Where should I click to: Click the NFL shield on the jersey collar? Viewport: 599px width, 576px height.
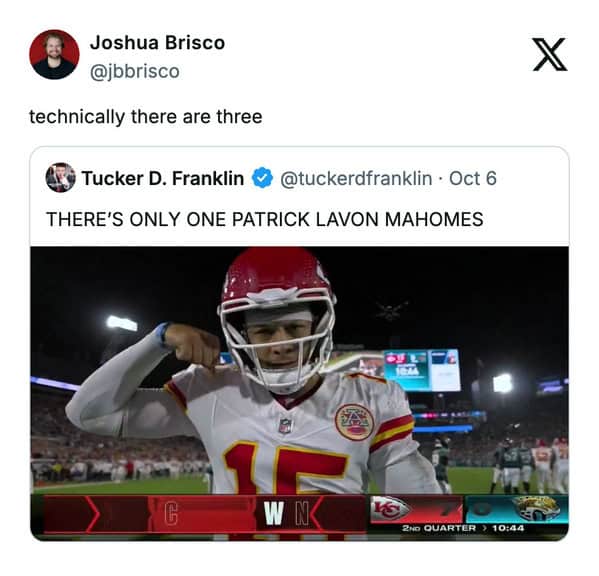pos(285,426)
